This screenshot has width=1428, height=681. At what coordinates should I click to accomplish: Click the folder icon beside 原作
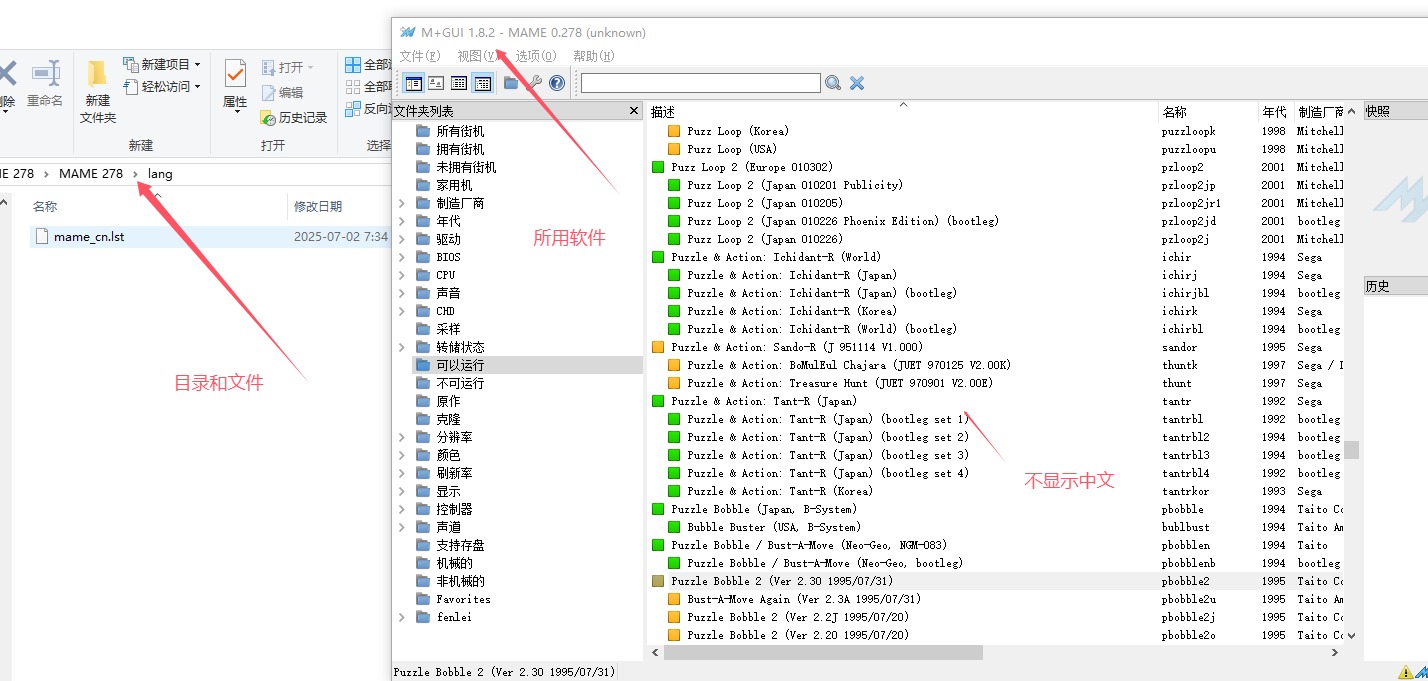(x=423, y=401)
